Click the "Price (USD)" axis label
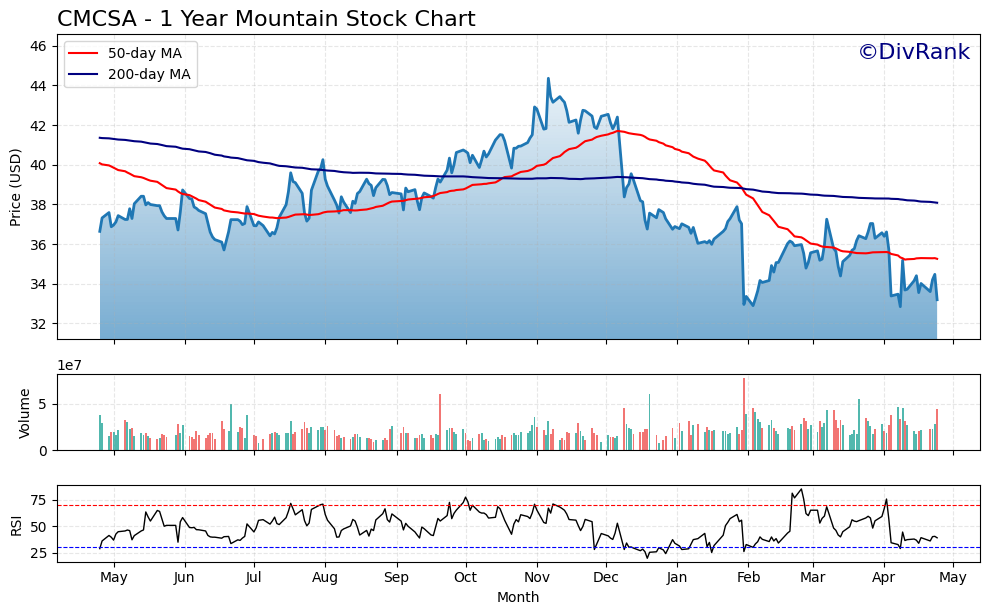The image size is (989, 615). tap(16, 187)
